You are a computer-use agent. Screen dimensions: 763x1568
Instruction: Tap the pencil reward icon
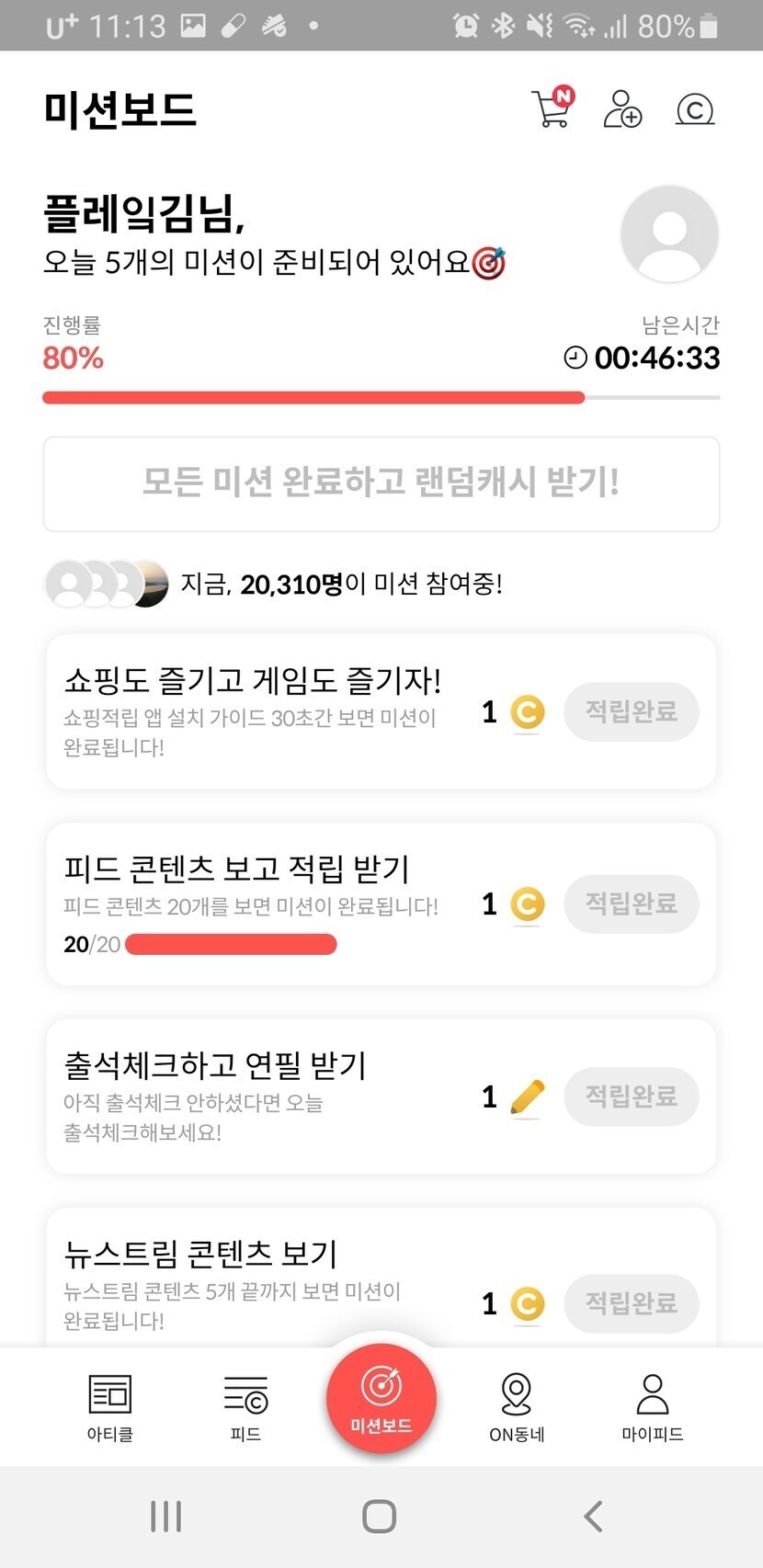pos(527,1096)
